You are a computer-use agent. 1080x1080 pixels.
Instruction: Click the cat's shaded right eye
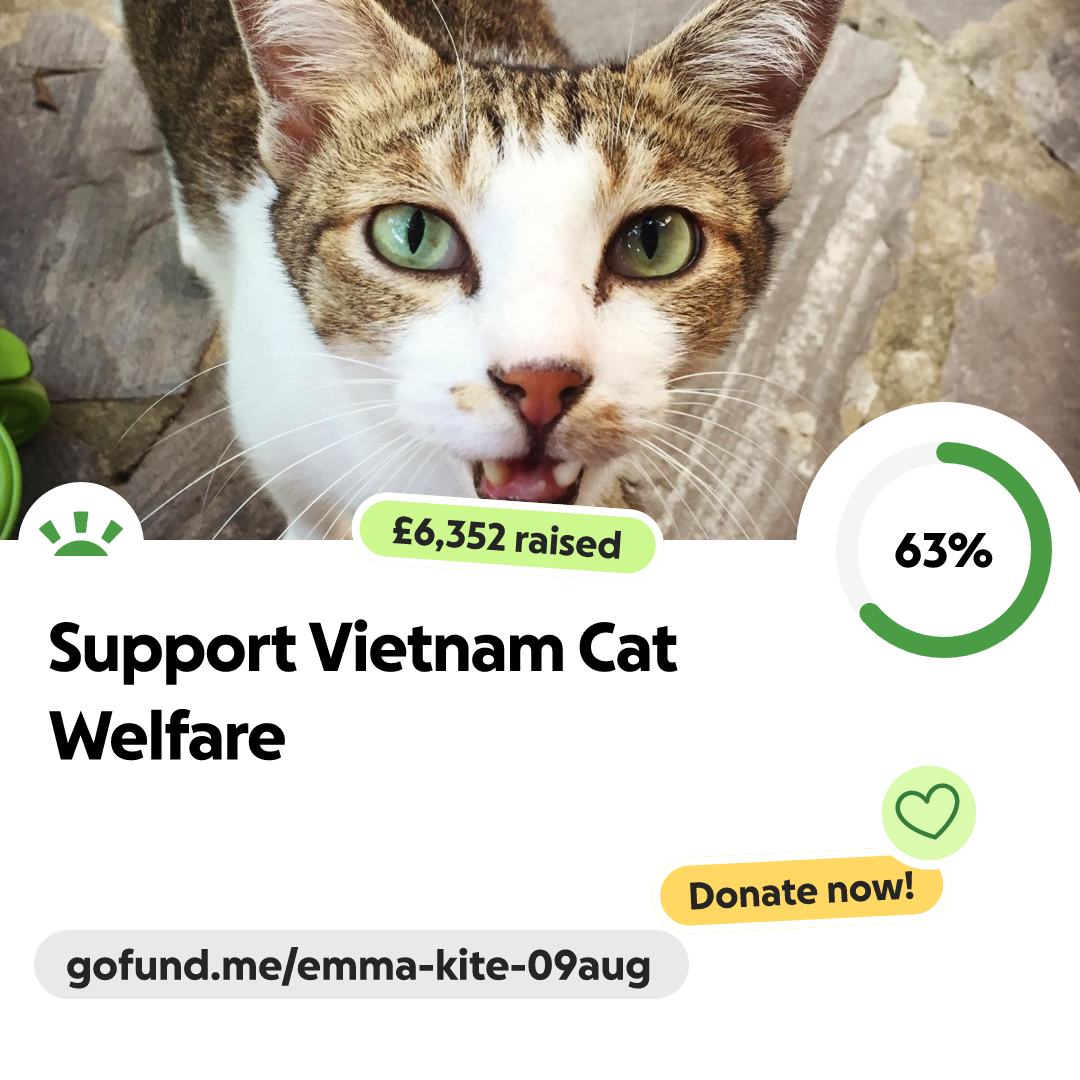tap(652, 242)
